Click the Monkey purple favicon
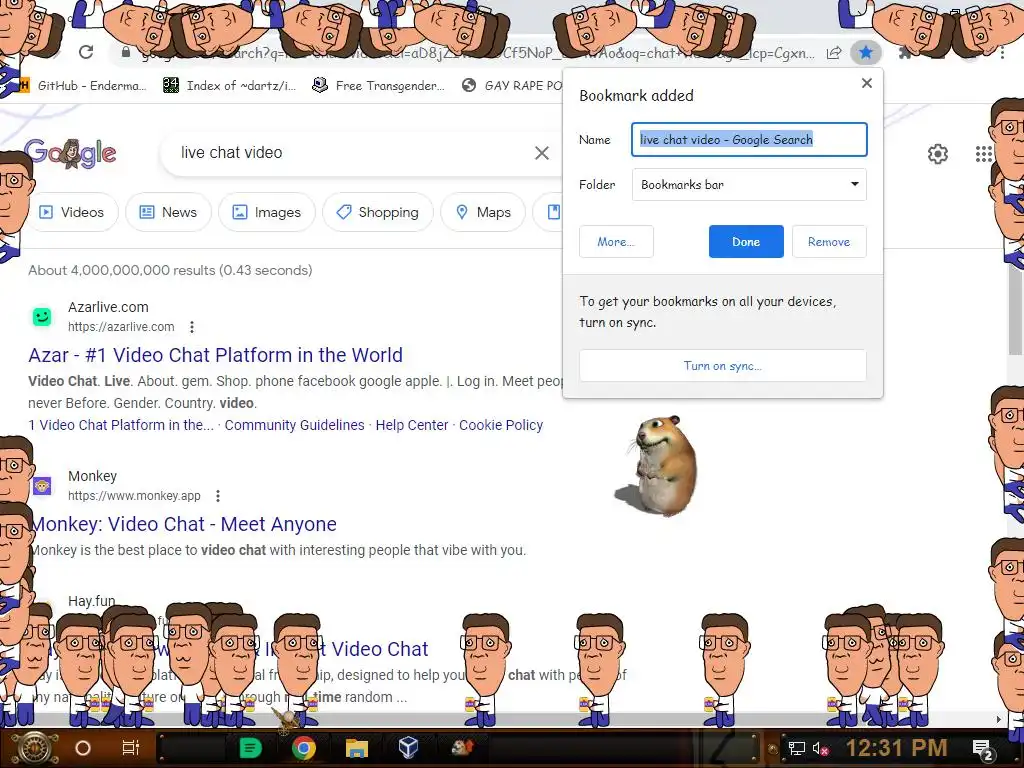1024x768 pixels. tap(42, 486)
